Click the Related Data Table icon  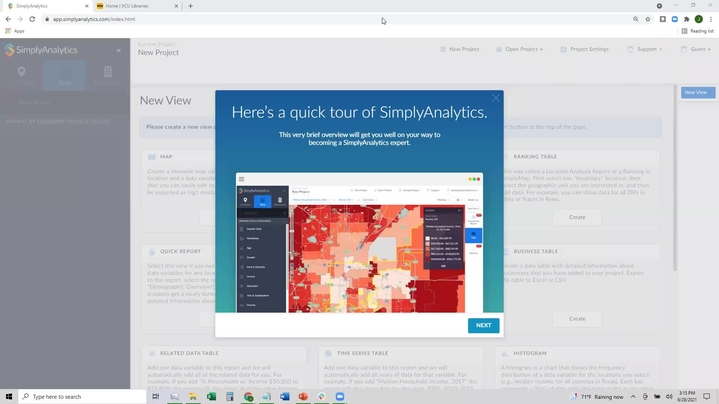pyautogui.click(x=152, y=354)
